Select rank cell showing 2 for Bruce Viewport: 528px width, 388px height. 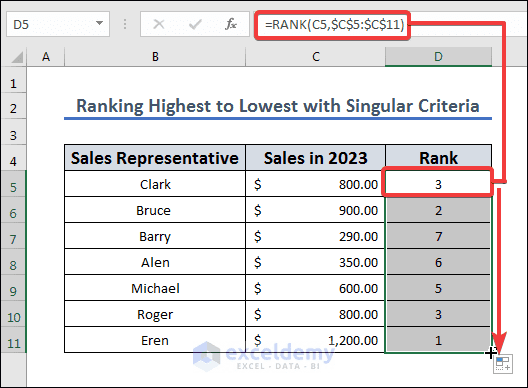pos(438,210)
